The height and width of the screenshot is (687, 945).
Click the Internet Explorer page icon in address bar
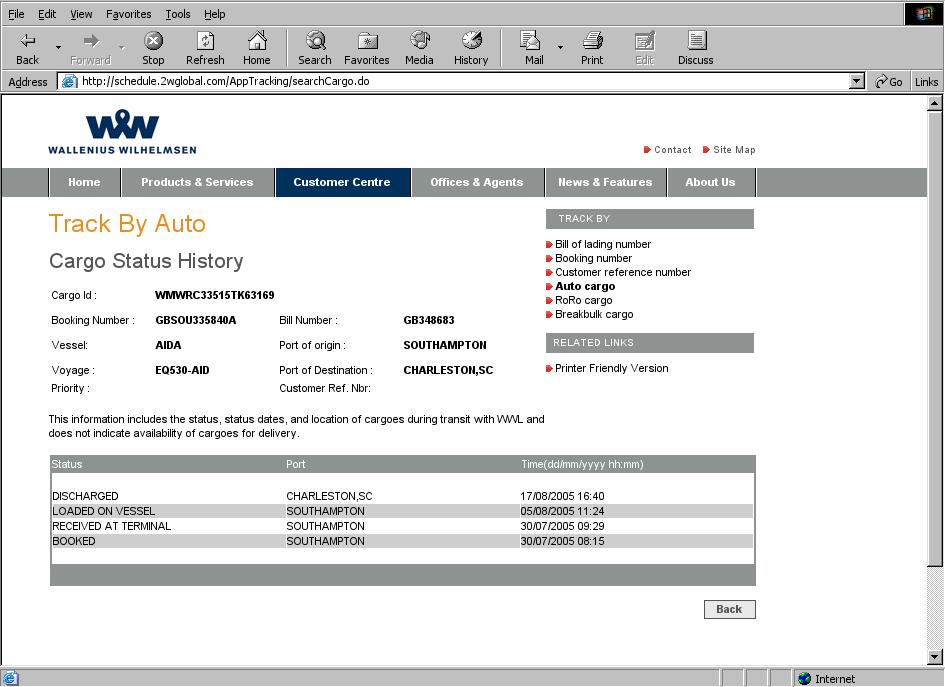70,81
